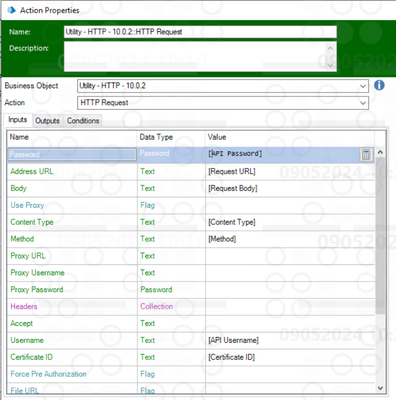The width and height of the screenshot is (396, 400).
Task: Click the [Content Type] value
Action: pyautogui.click(x=232, y=222)
